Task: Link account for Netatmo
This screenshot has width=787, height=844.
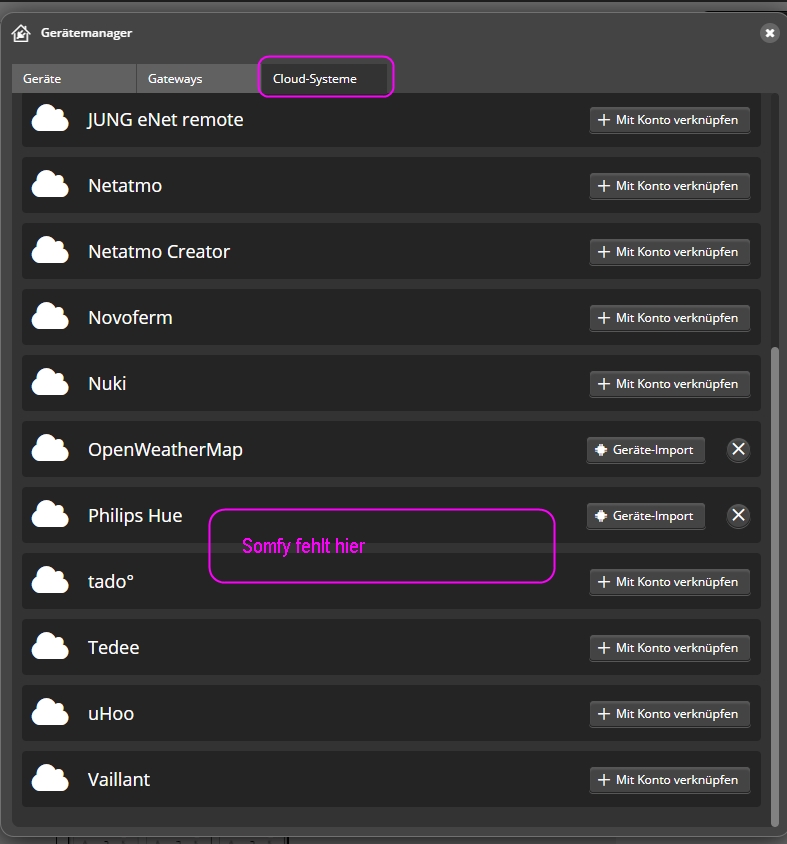Action: 670,186
